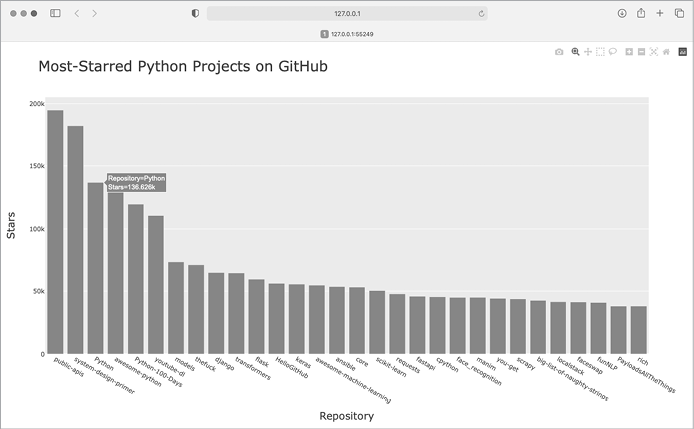Click the Autoscale icon in modebar
Image resolution: width=694 pixels, height=429 pixels.
pos(653,52)
